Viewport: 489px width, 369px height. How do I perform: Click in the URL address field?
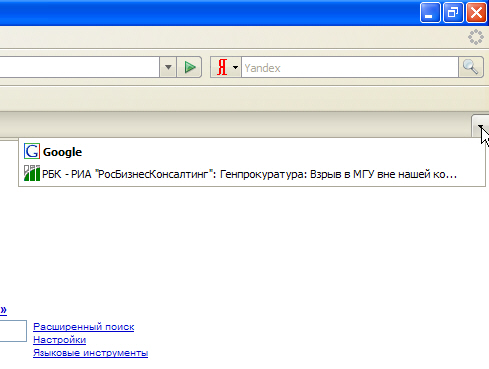79,67
